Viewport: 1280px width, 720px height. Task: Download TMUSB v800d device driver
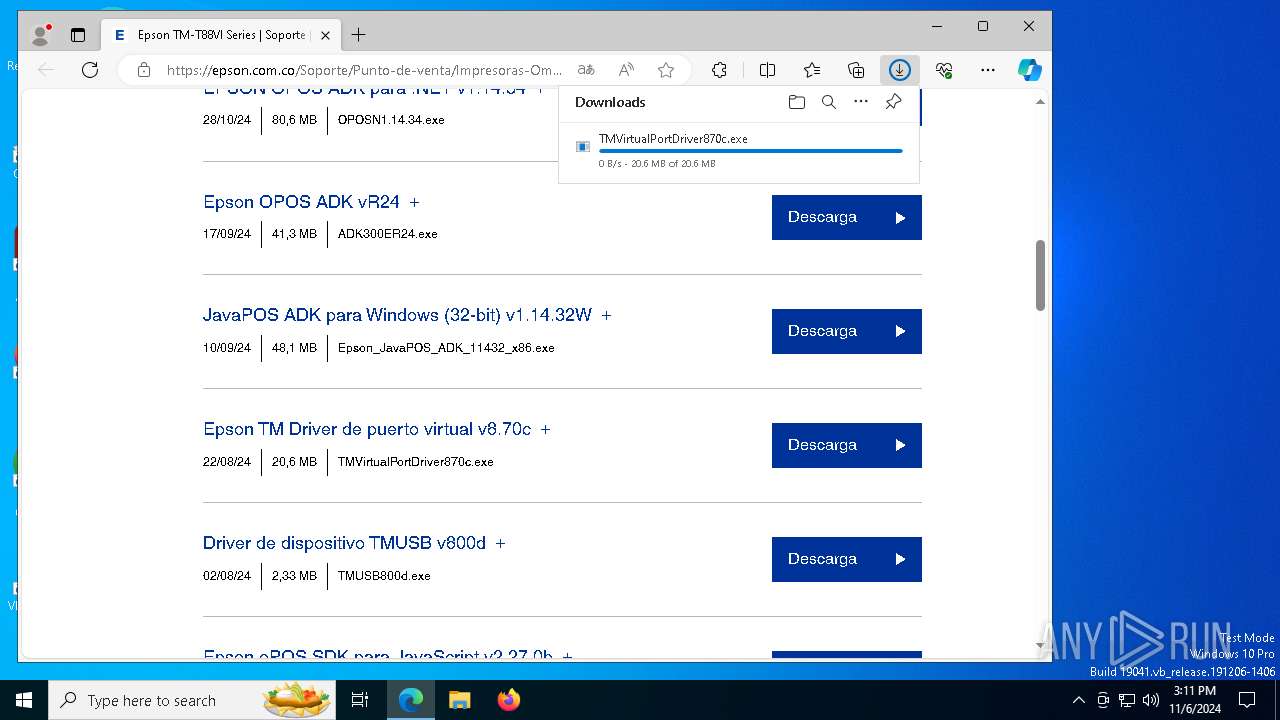click(847, 559)
